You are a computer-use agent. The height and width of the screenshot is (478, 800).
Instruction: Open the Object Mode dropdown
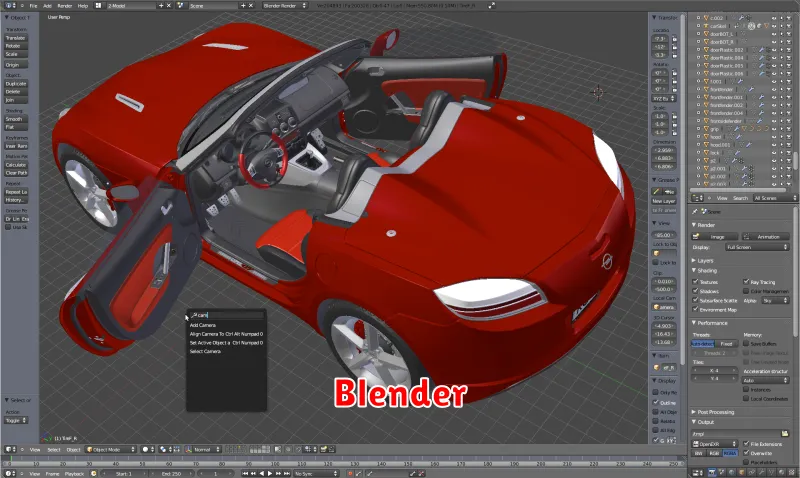(111, 449)
